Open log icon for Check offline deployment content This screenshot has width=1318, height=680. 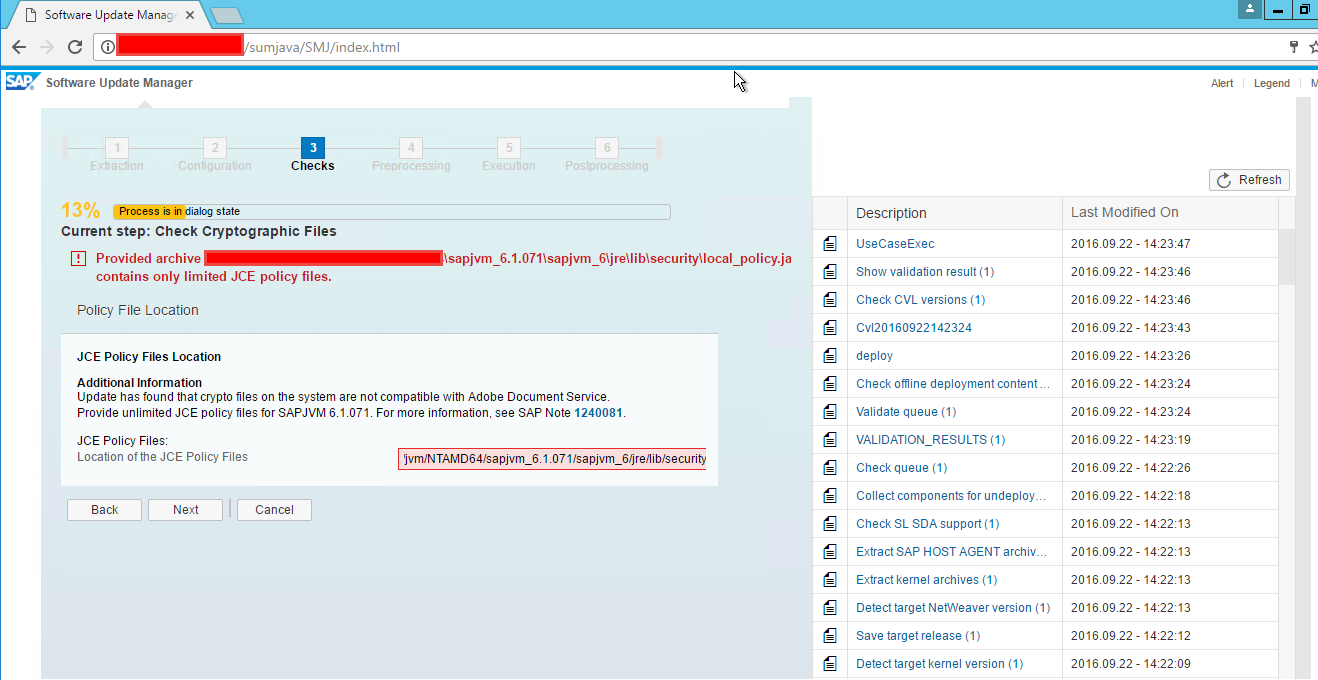[x=830, y=384]
